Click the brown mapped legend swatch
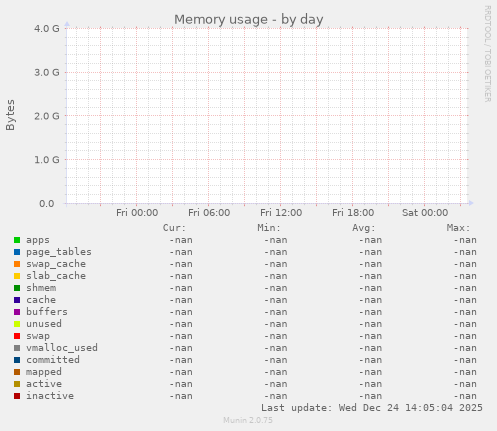497x431 pixels. (x=17, y=372)
